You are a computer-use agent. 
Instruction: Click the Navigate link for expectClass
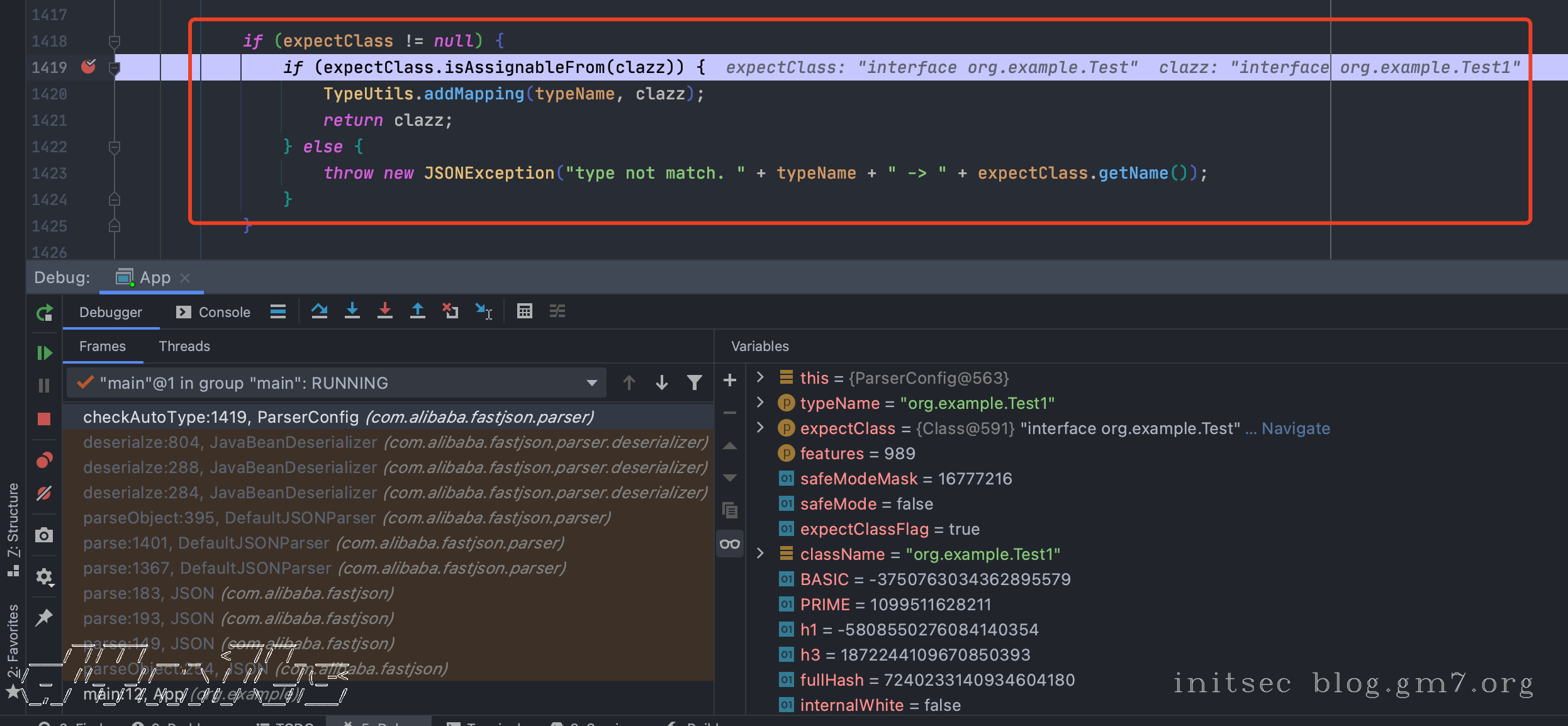(x=1296, y=428)
